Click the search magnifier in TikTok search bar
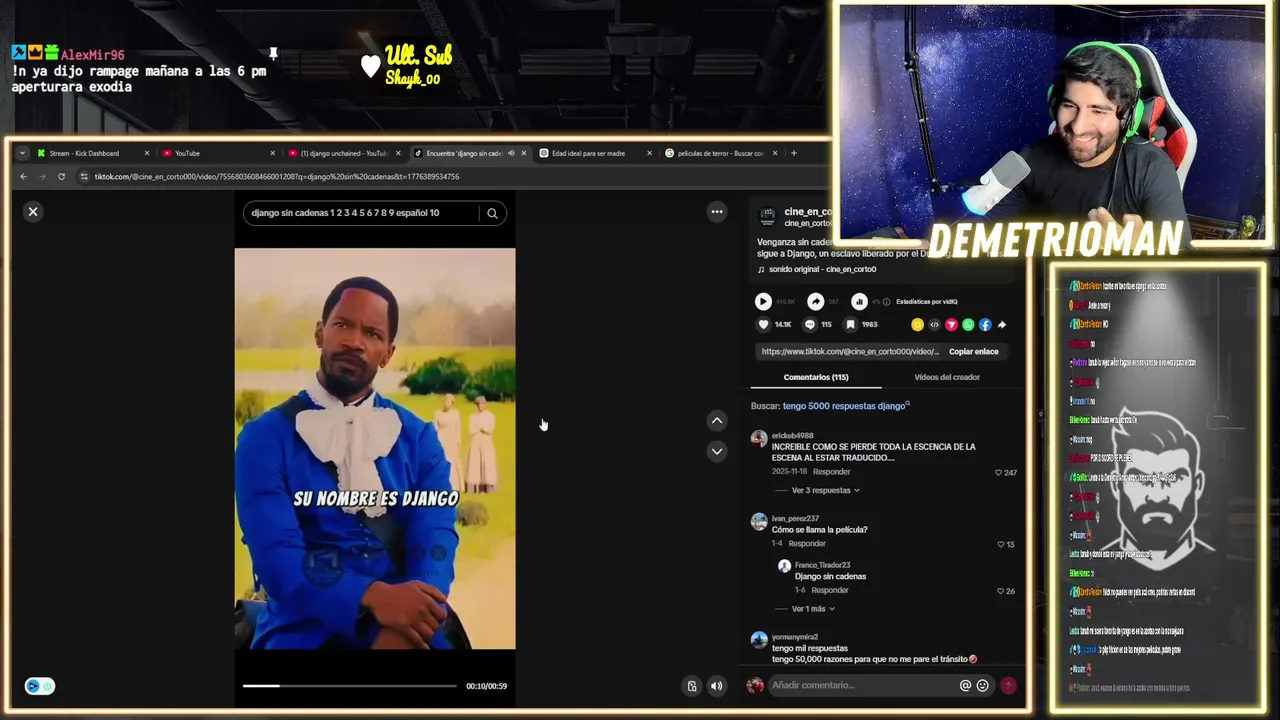Image resolution: width=1280 pixels, height=720 pixels. pos(492,213)
